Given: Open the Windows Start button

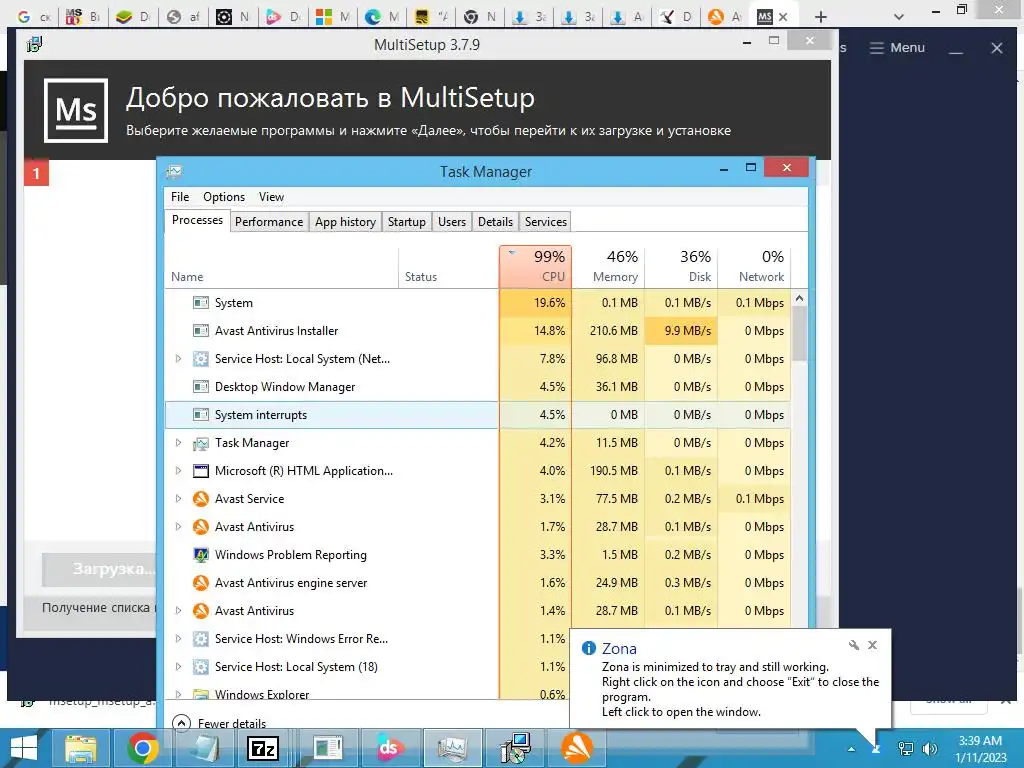Looking at the screenshot, I should coord(24,748).
